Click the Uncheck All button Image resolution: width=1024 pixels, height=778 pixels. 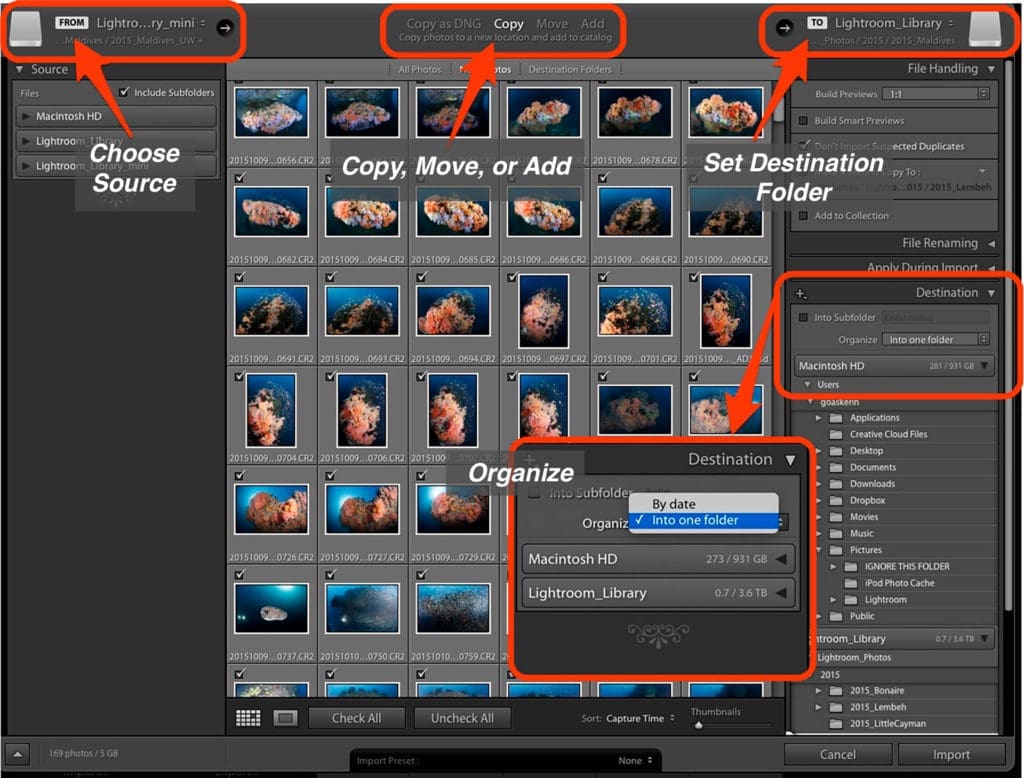click(462, 718)
